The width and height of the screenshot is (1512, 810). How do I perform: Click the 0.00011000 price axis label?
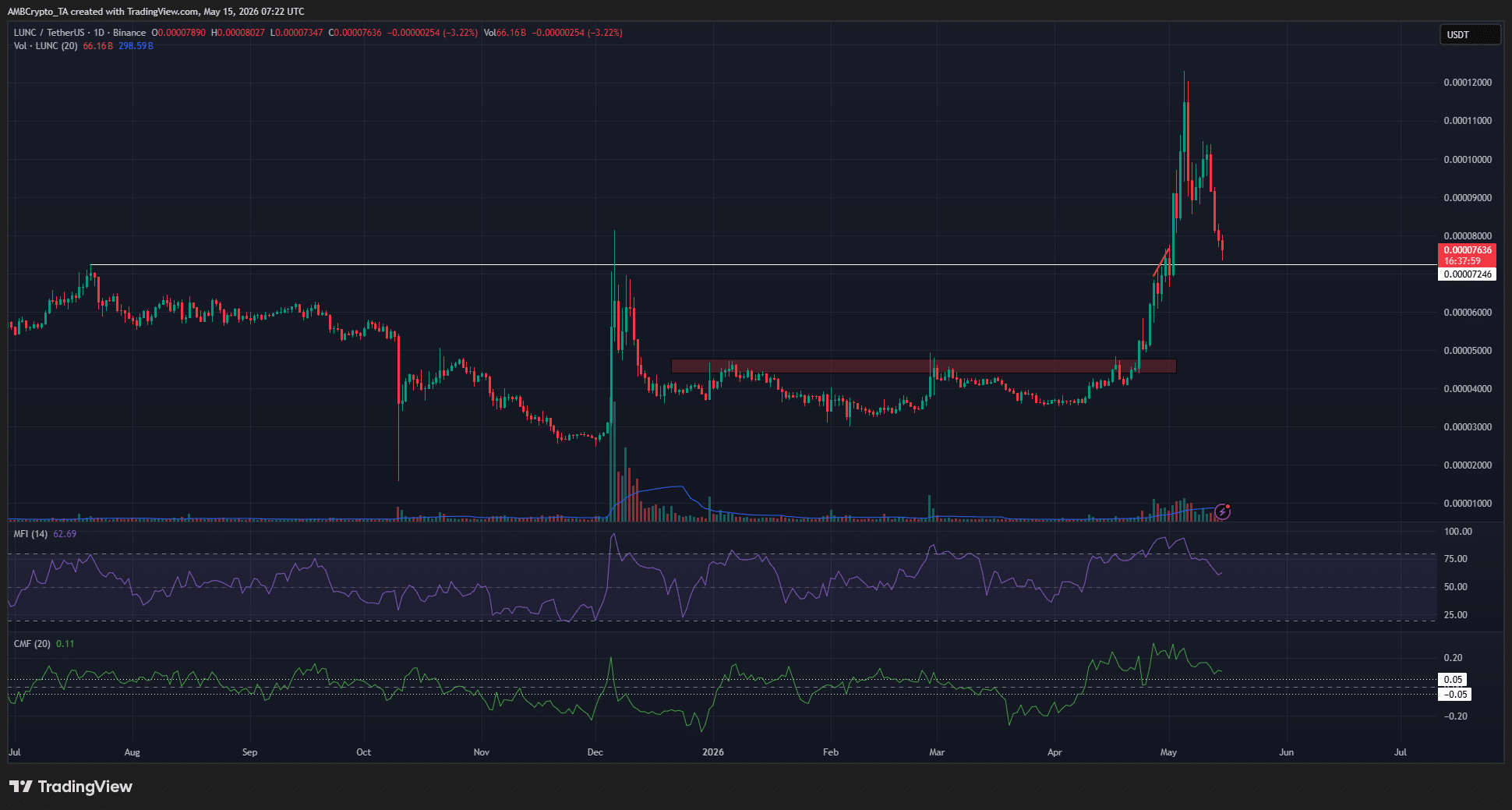tap(1468, 121)
